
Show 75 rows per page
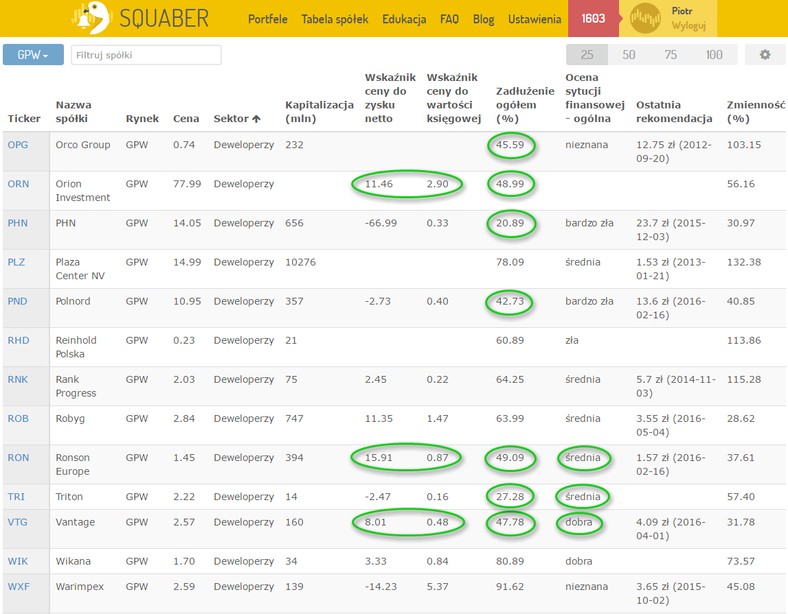pos(670,55)
